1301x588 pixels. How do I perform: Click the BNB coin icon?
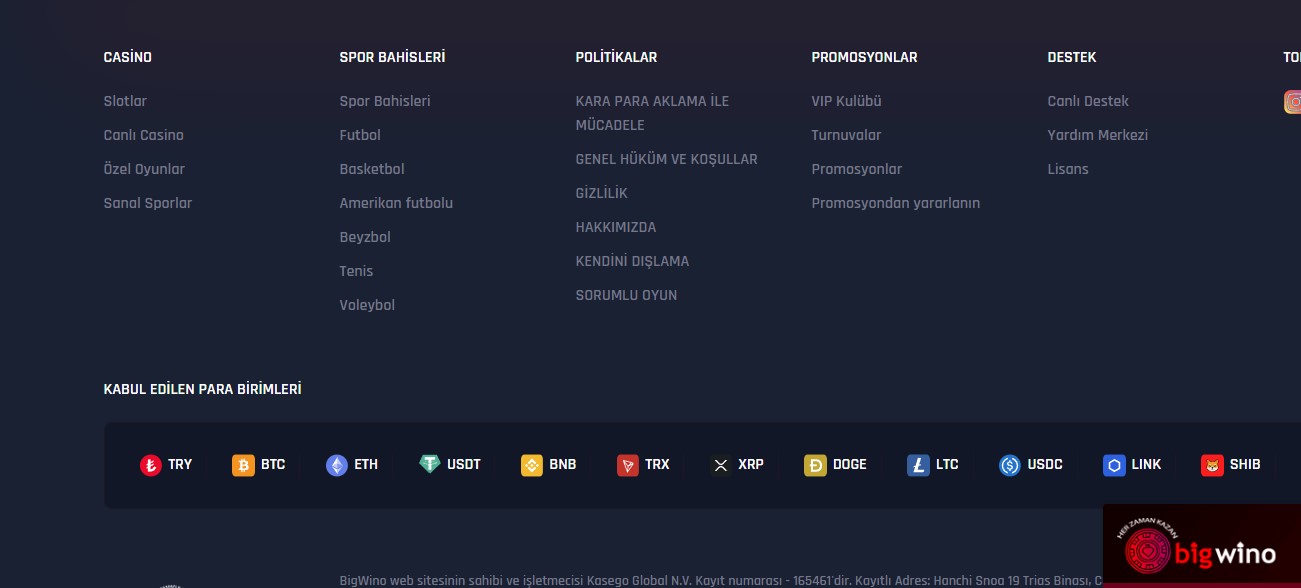[532, 465]
